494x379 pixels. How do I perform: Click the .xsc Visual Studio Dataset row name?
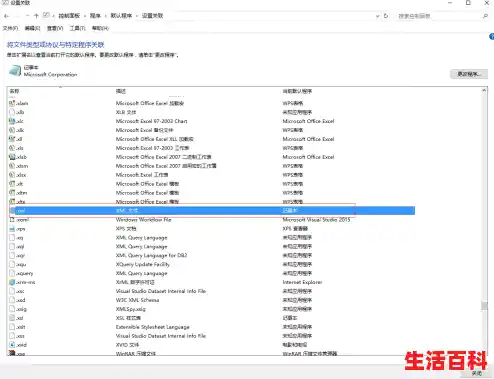pyautogui.click(x=20, y=291)
